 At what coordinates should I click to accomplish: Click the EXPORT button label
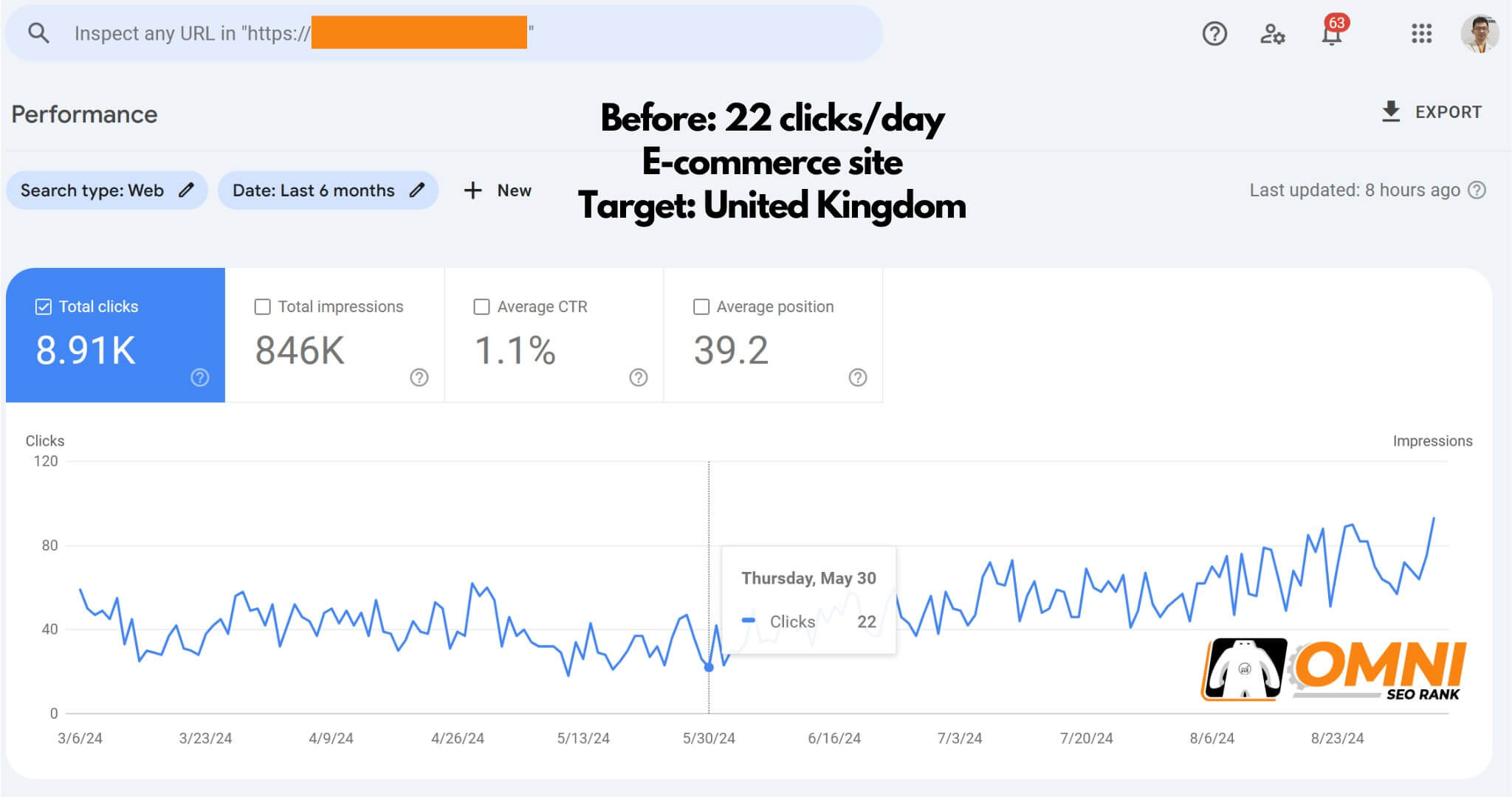click(1449, 112)
